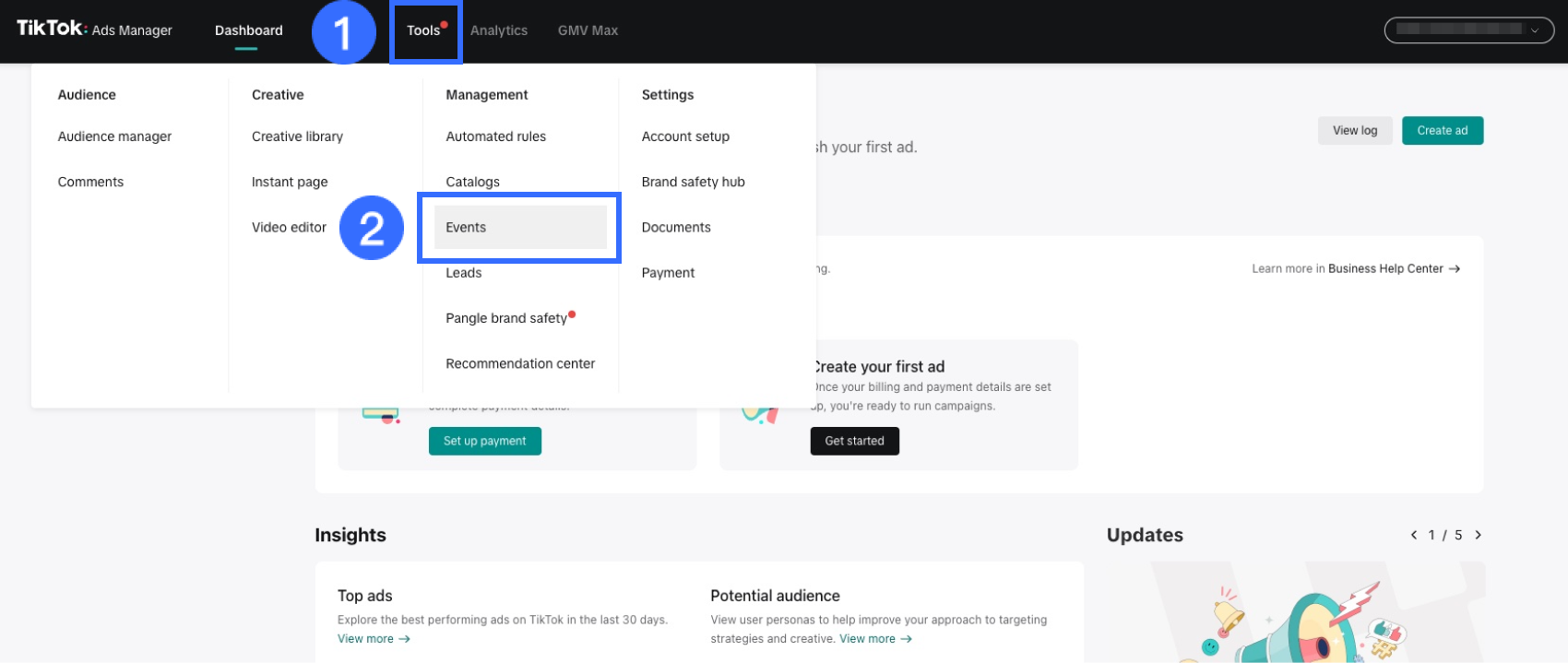Open Audience manager
Screen dimensions: 1568x663
coord(114,136)
